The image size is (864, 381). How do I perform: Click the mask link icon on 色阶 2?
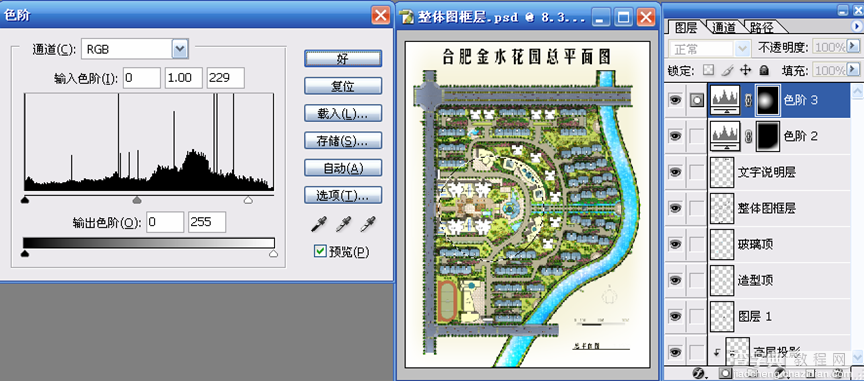click(x=748, y=136)
